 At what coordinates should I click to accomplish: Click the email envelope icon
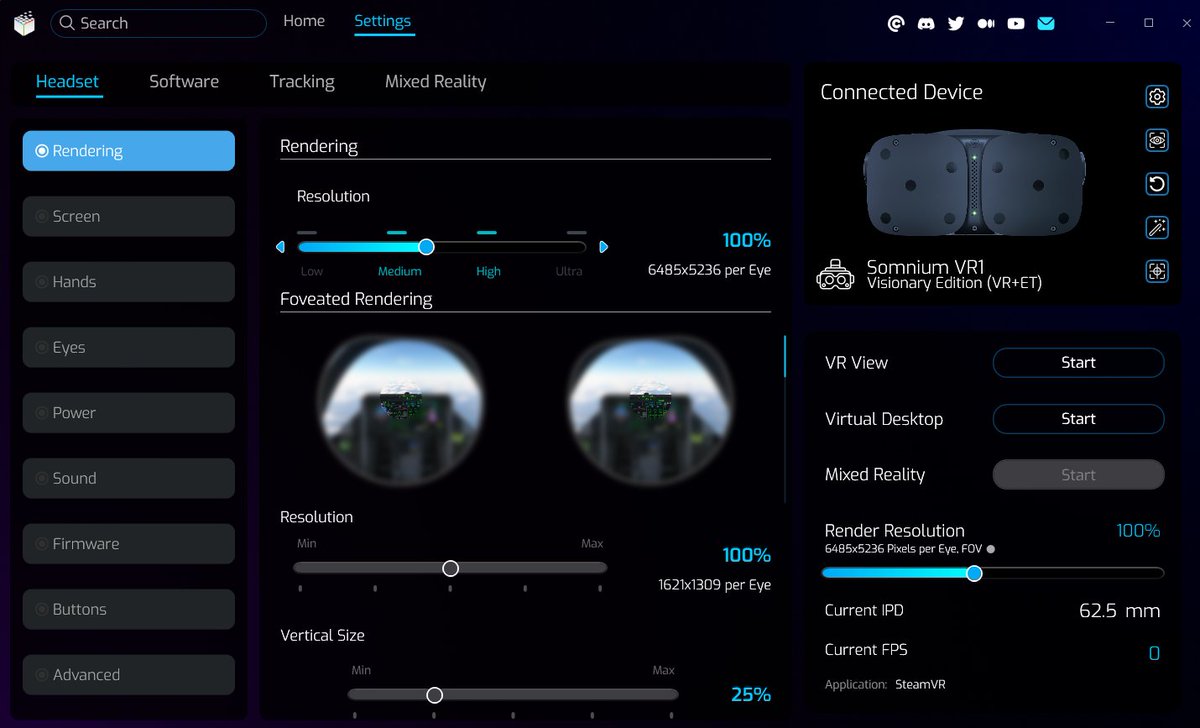pyautogui.click(x=1046, y=23)
